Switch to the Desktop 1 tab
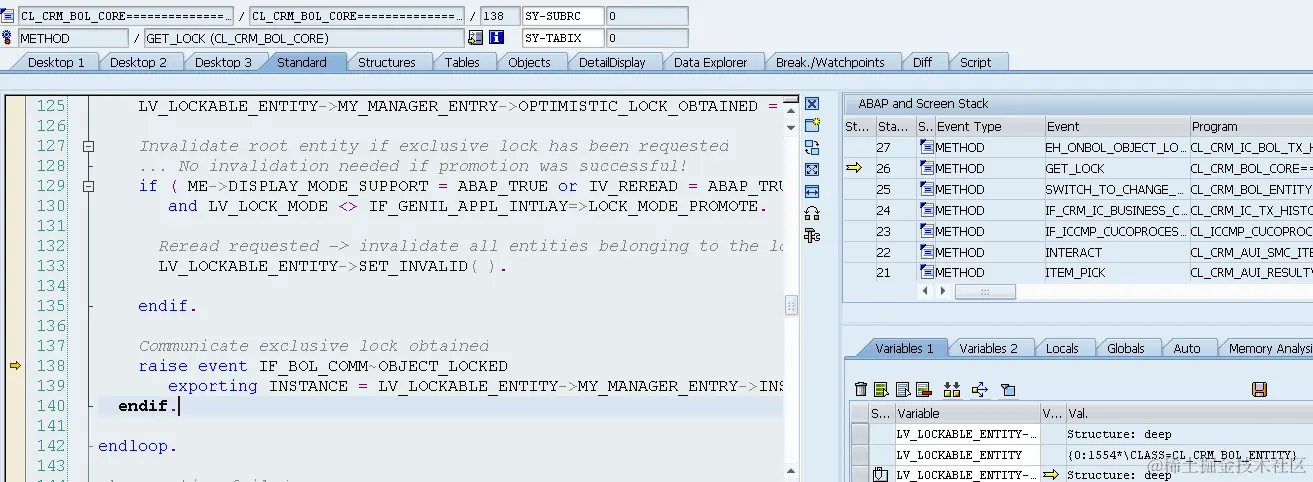The height and width of the screenshot is (482, 1313). tap(56, 62)
